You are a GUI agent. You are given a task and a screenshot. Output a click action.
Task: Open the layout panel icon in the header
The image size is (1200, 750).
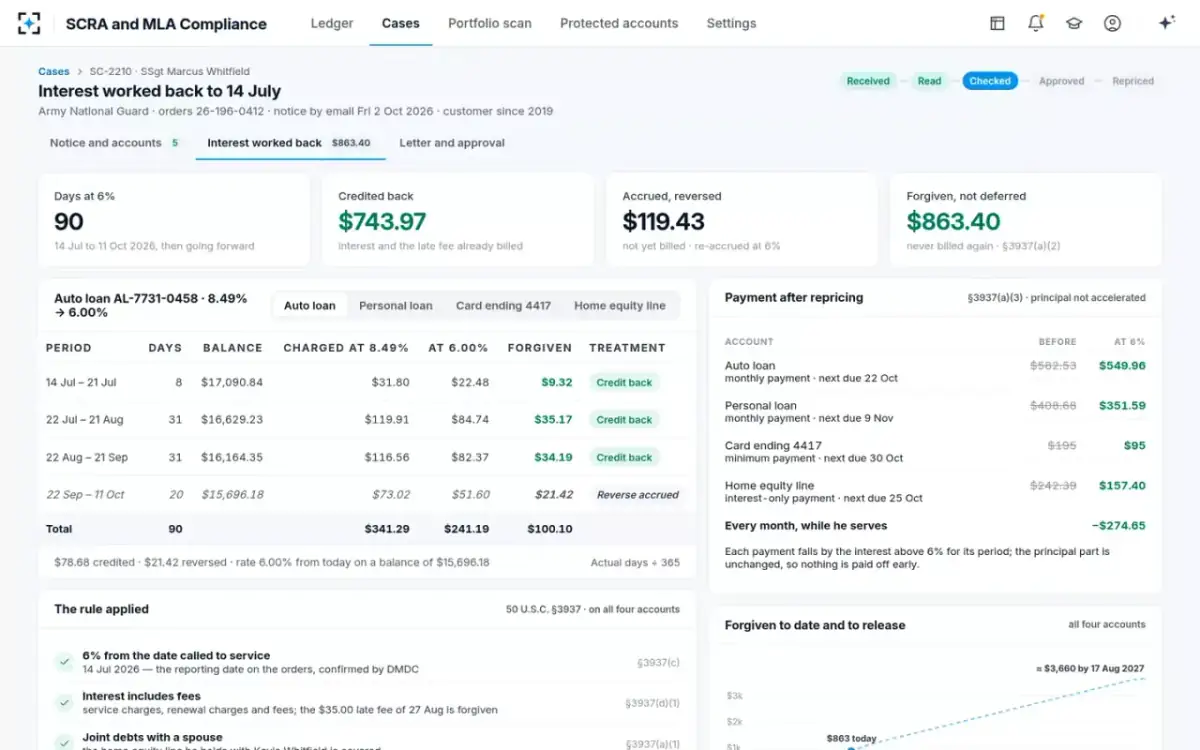997,23
